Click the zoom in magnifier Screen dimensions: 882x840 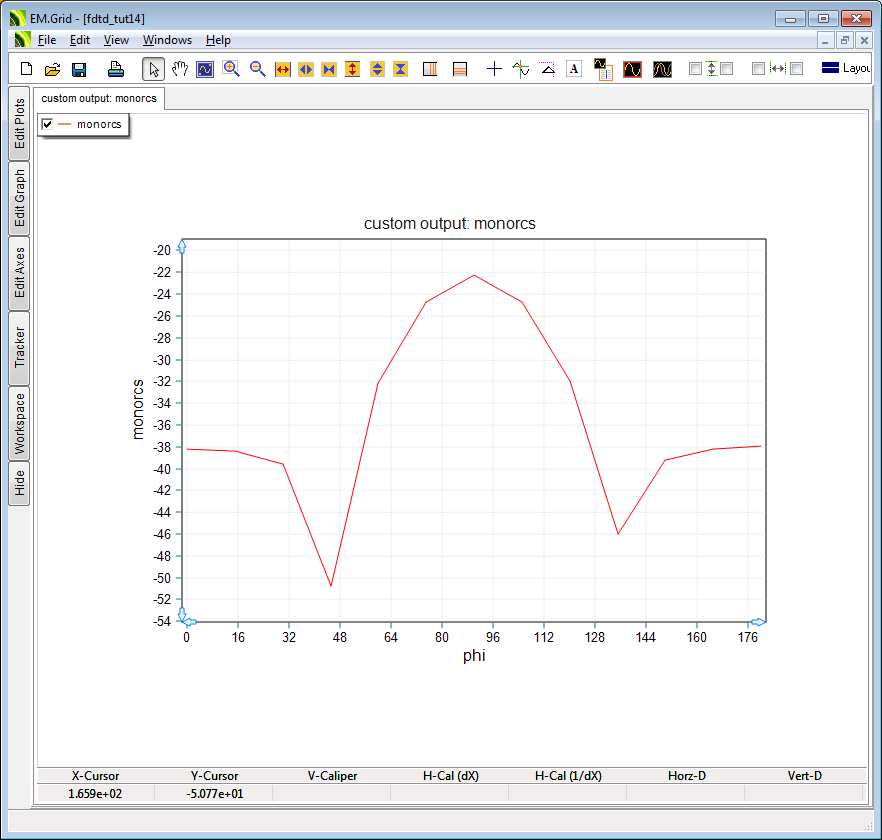pyautogui.click(x=231, y=69)
